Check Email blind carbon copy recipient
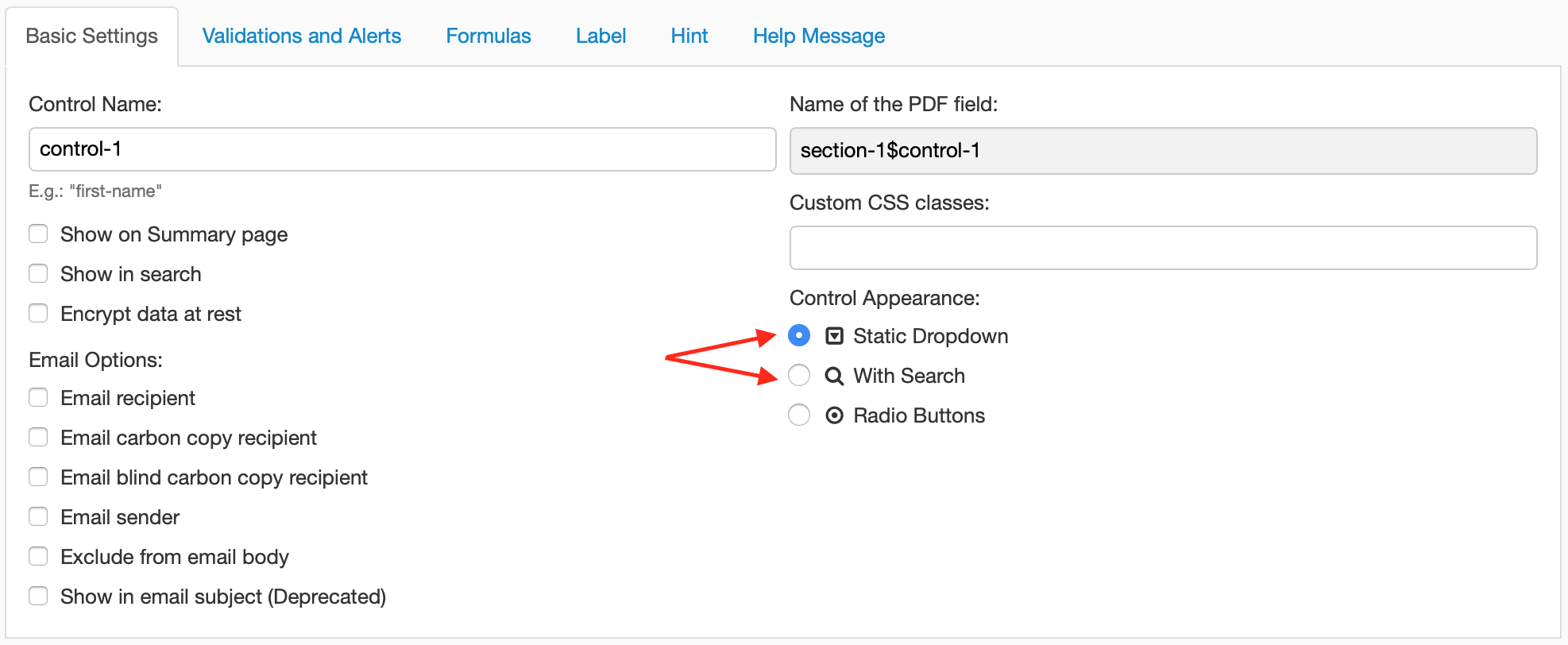 tap(38, 477)
